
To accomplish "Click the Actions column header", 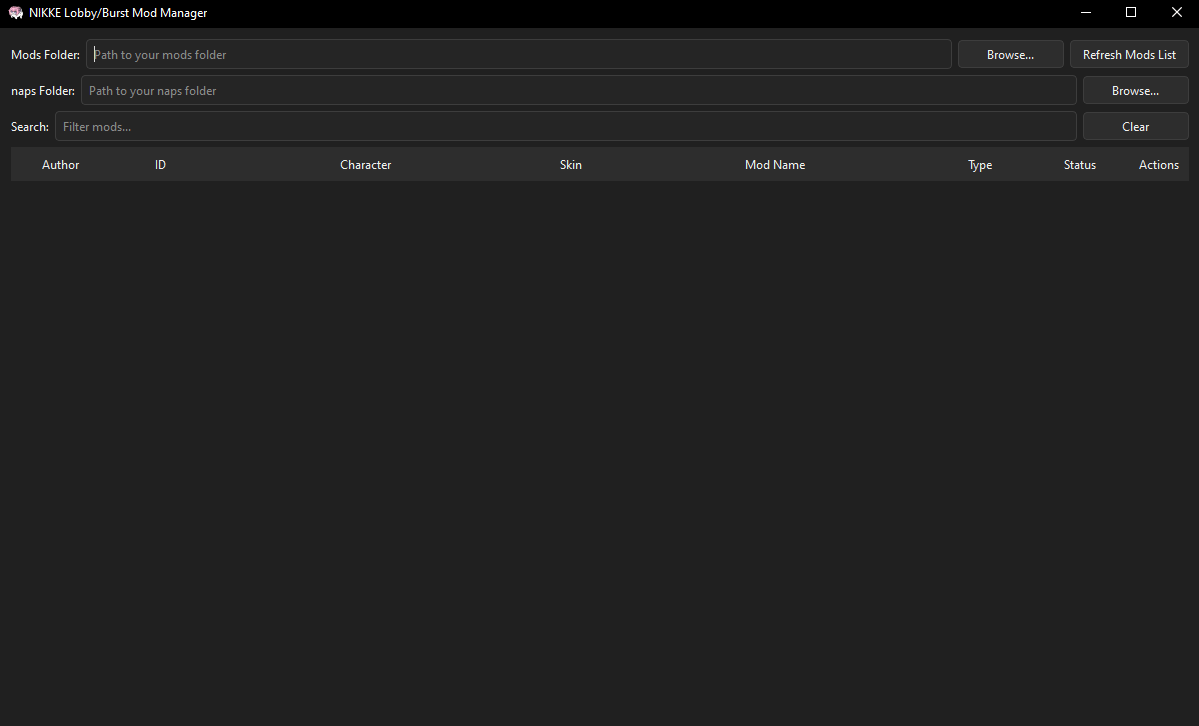I will pyautogui.click(x=1158, y=164).
